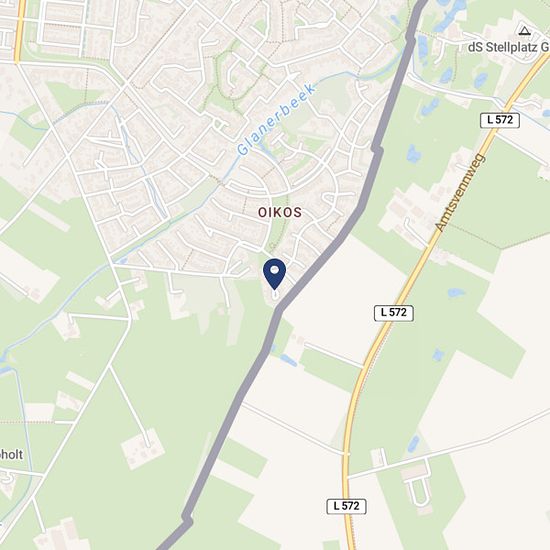The width and height of the screenshot is (550, 550).
Task: Click the lowest L 572 shield on the yellow road
Action: (x=347, y=506)
